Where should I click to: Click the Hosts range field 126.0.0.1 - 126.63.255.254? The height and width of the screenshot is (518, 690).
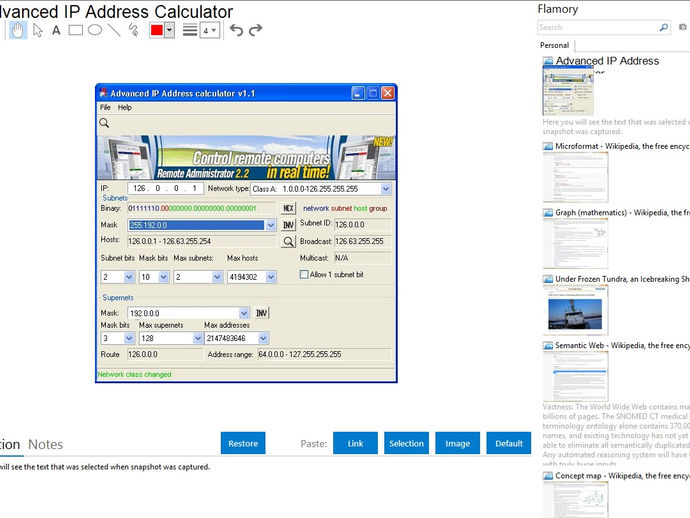[x=202, y=241]
